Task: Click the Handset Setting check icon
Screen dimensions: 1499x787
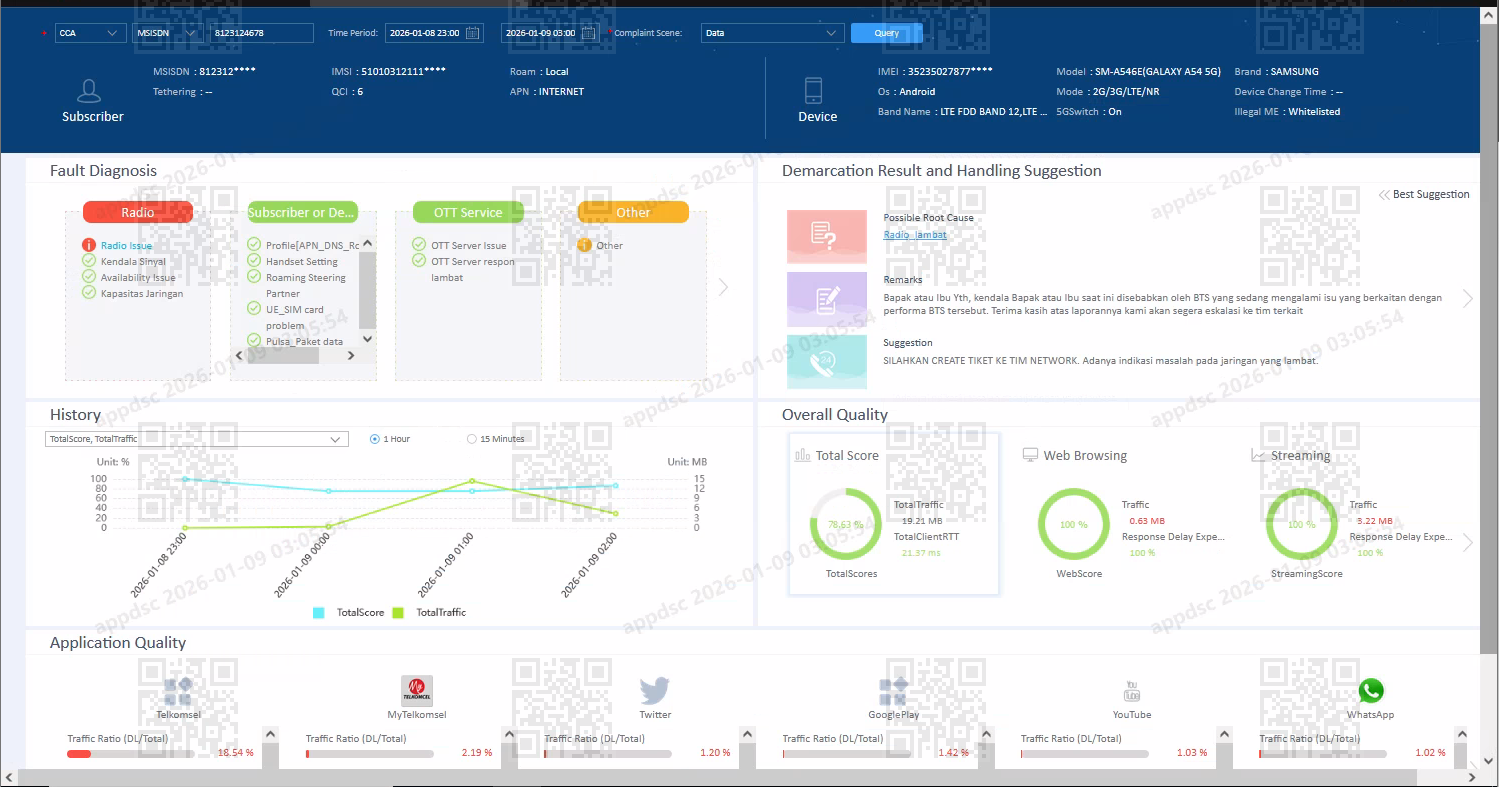Action: (x=254, y=261)
